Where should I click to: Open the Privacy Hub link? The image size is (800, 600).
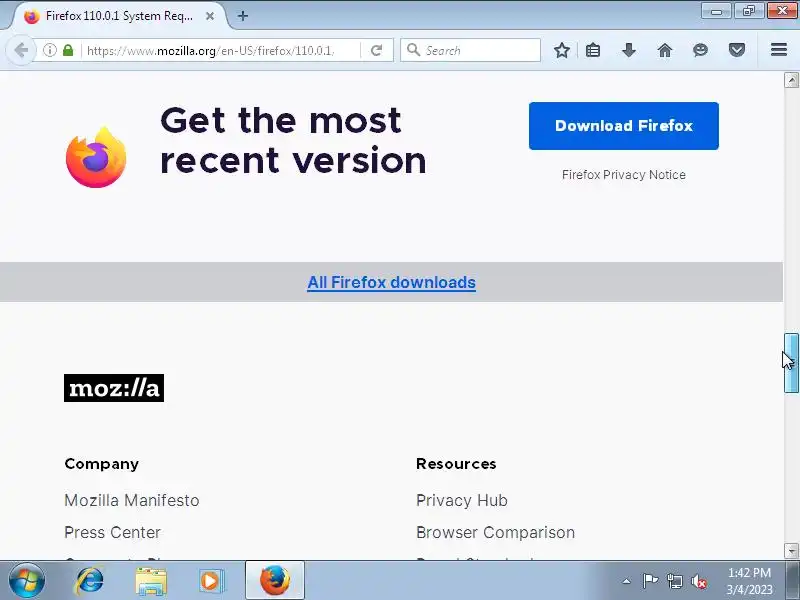pos(462,501)
